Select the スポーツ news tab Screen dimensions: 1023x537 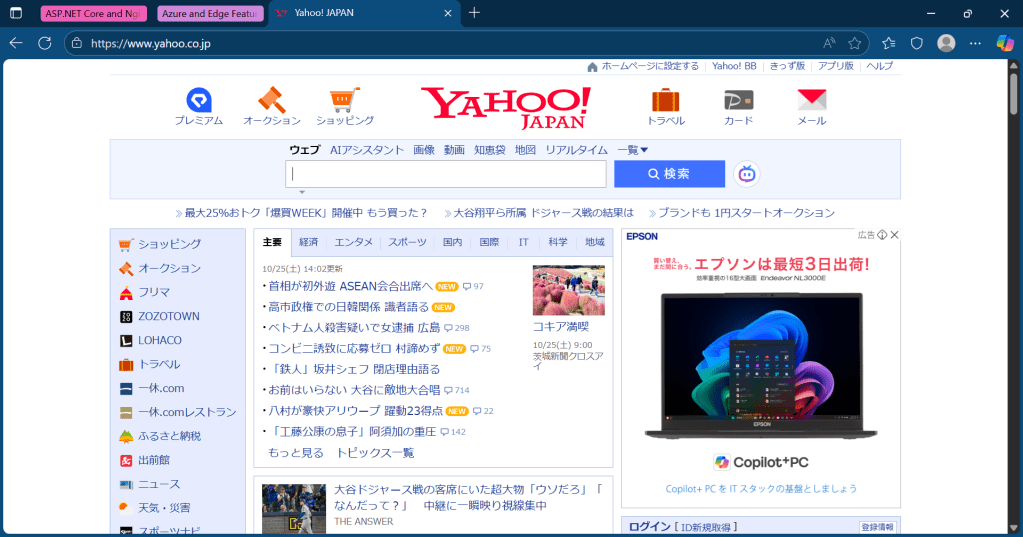(407, 242)
